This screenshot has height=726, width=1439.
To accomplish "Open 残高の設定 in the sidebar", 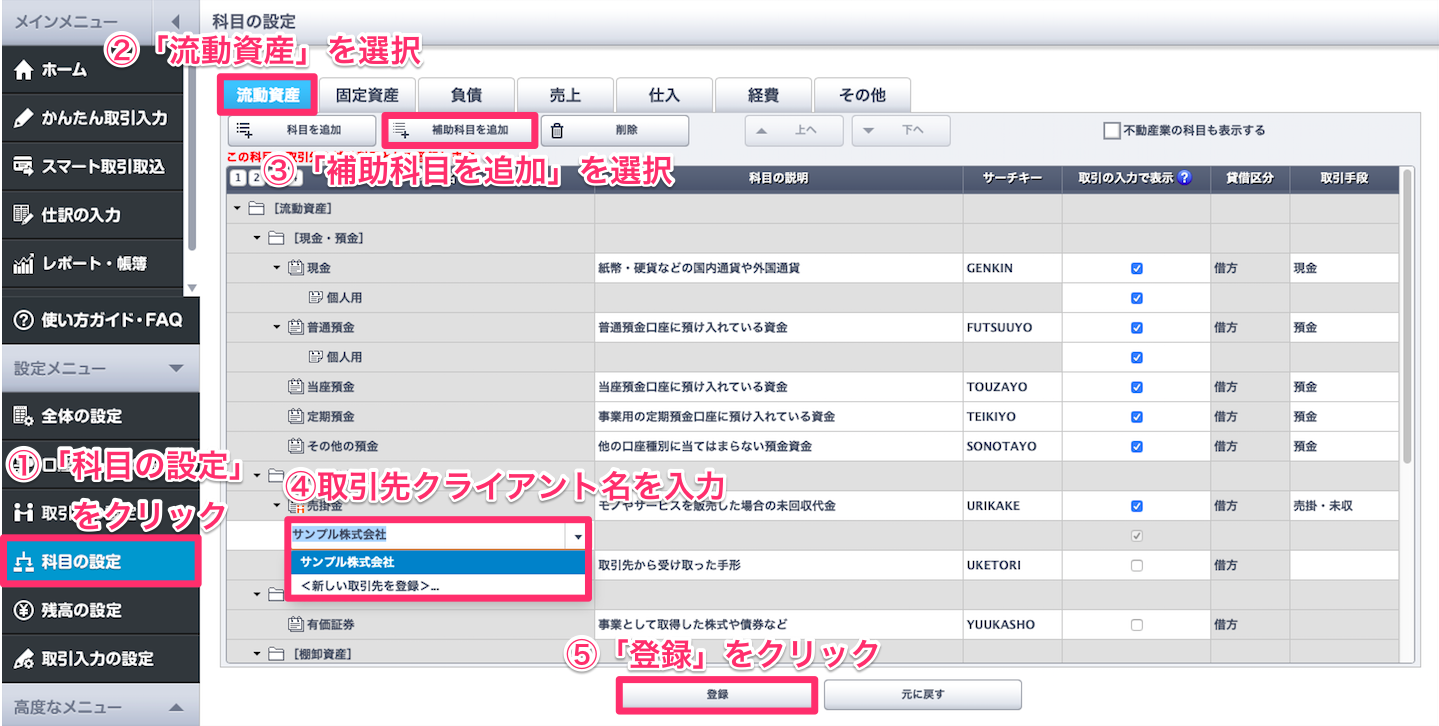I will tap(98, 610).
